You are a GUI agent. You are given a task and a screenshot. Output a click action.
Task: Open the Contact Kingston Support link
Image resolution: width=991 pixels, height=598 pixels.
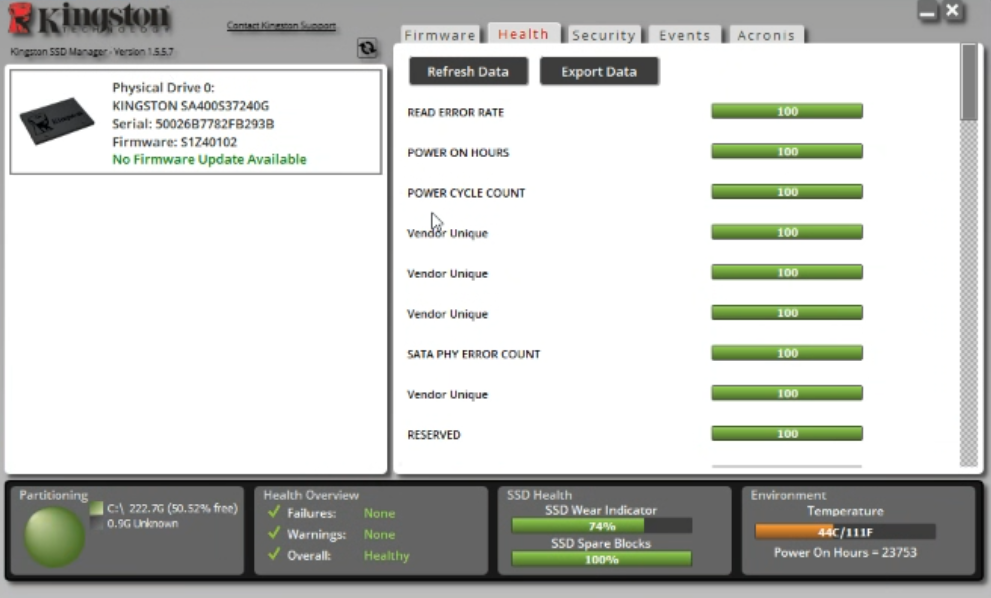point(281,25)
